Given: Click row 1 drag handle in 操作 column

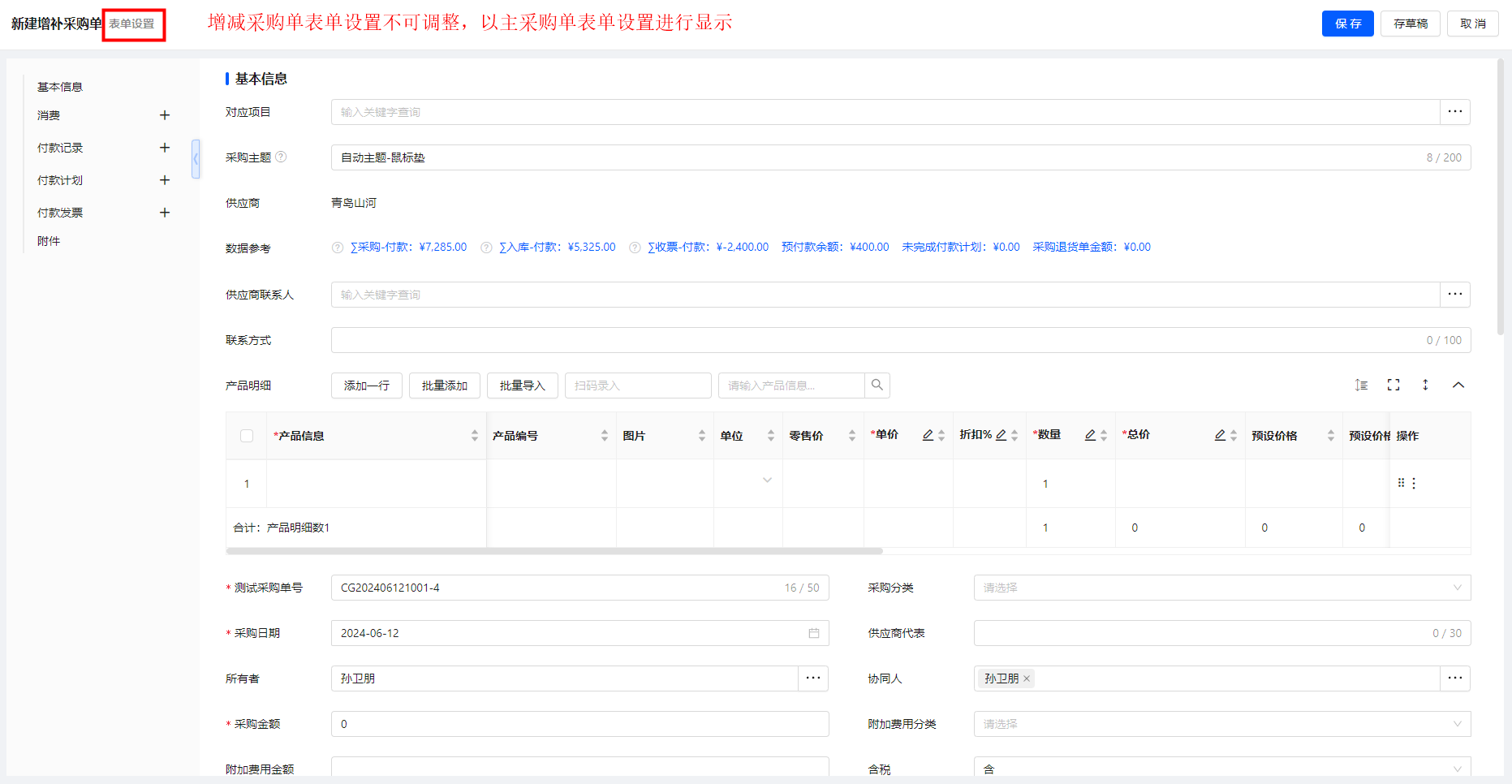Looking at the screenshot, I should click(x=1401, y=483).
